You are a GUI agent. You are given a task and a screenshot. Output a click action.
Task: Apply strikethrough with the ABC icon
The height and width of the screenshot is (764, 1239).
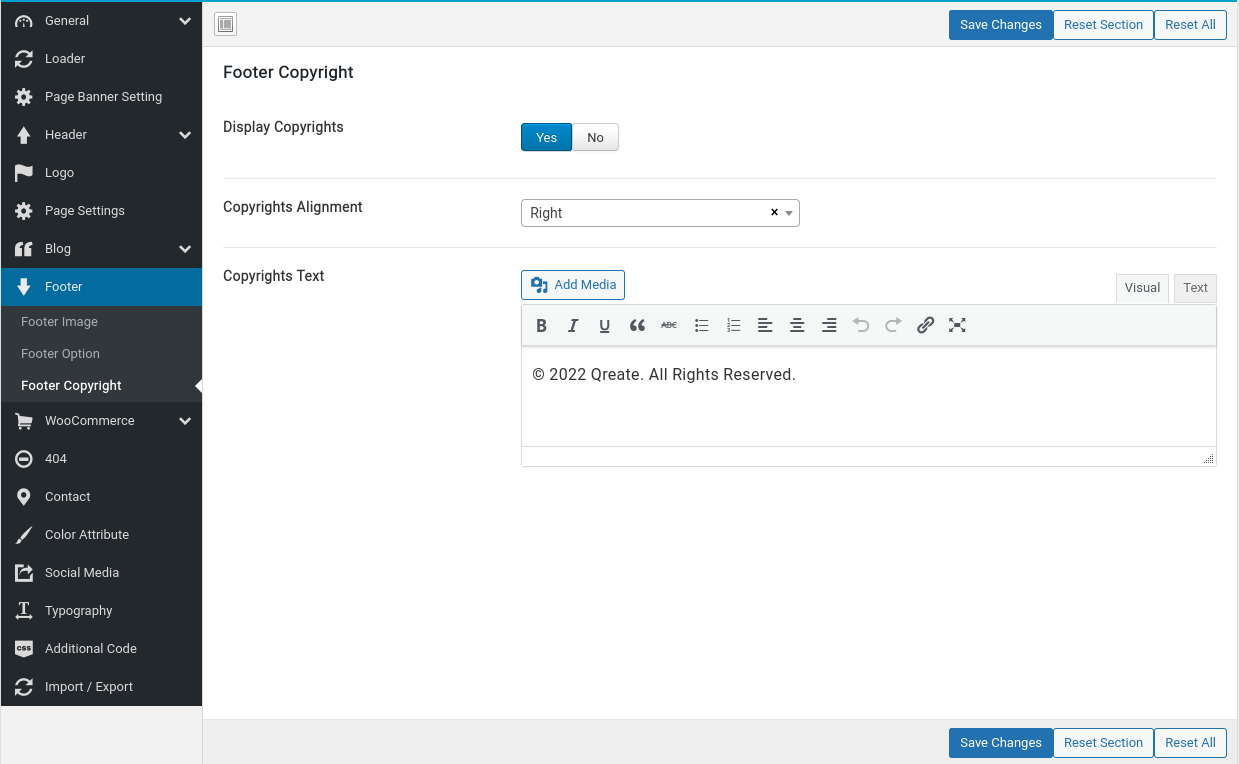pyautogui.click(x=669, y=325)
